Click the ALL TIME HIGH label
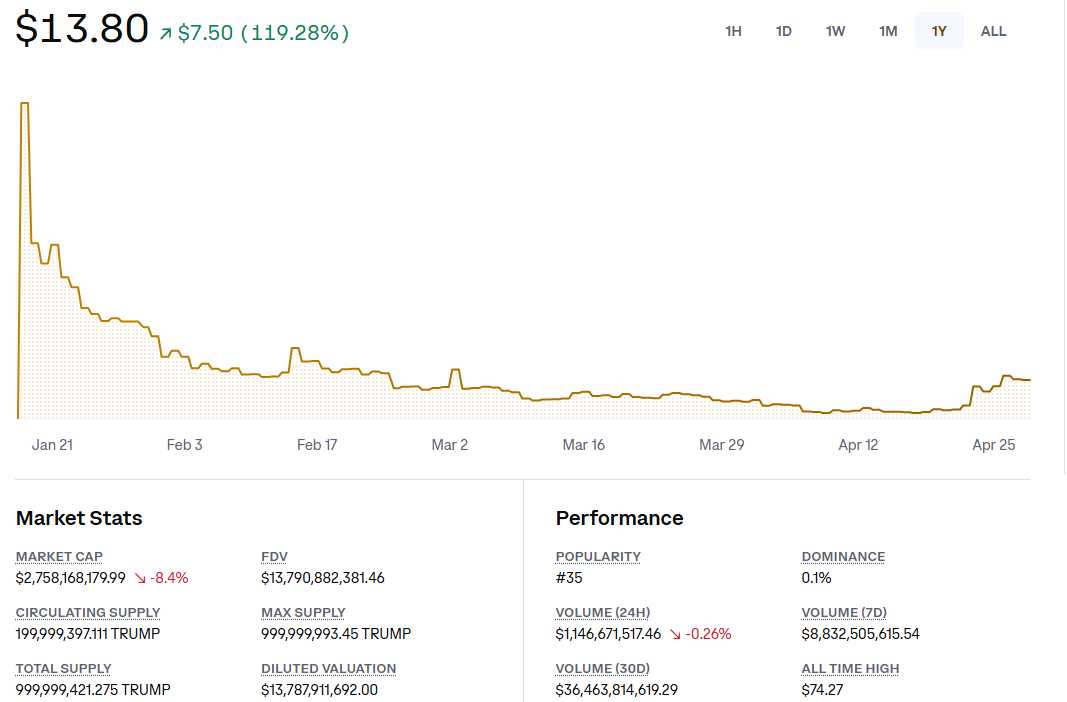Image resolution: width=1067 pixels, height=702 pixels. pos(850,669)
